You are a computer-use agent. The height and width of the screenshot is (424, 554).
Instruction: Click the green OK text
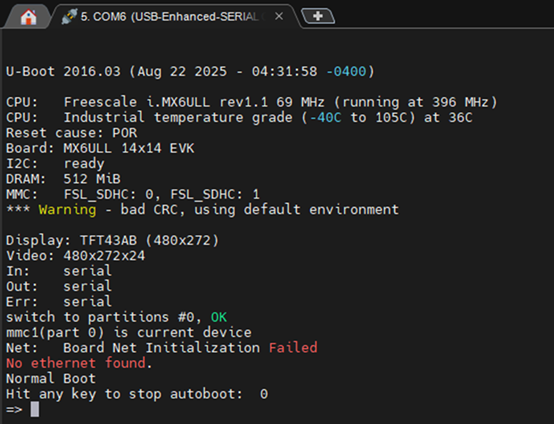click(x=219, y=317)
